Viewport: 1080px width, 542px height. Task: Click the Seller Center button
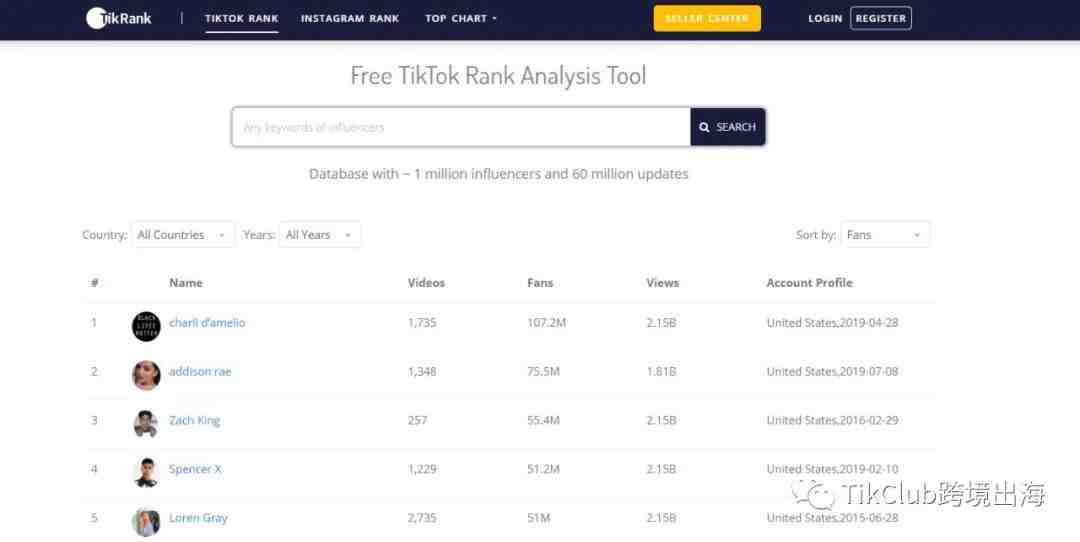(707, 19)
